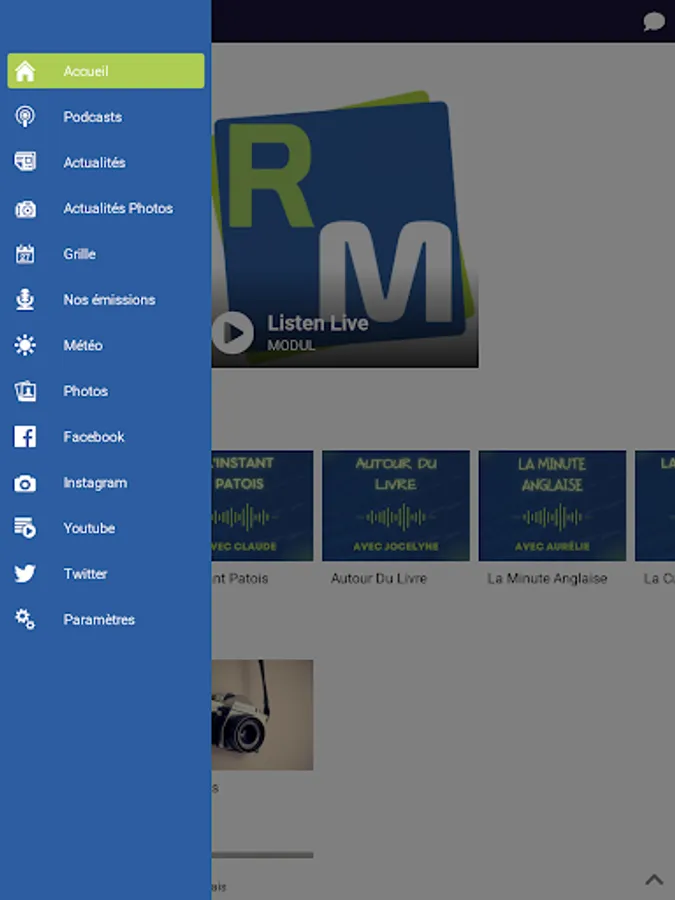675x900 pixels.
Task: Open Actualités Photos label in the drawer
Action: [x=118, y=208]
